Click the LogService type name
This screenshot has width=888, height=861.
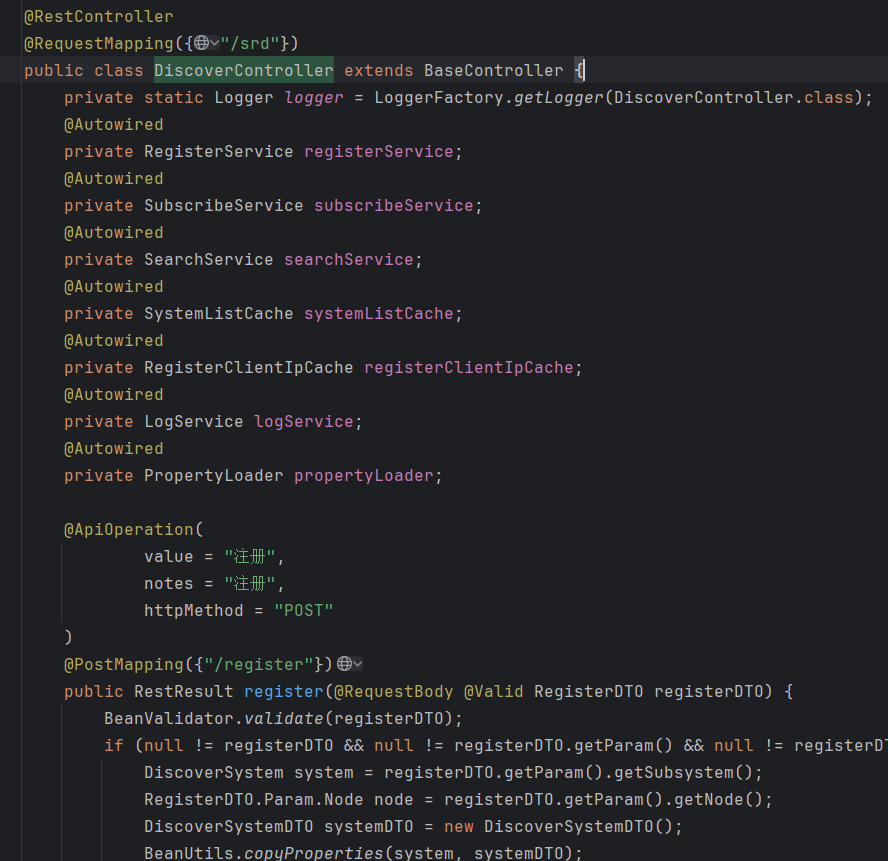point(194,421)
